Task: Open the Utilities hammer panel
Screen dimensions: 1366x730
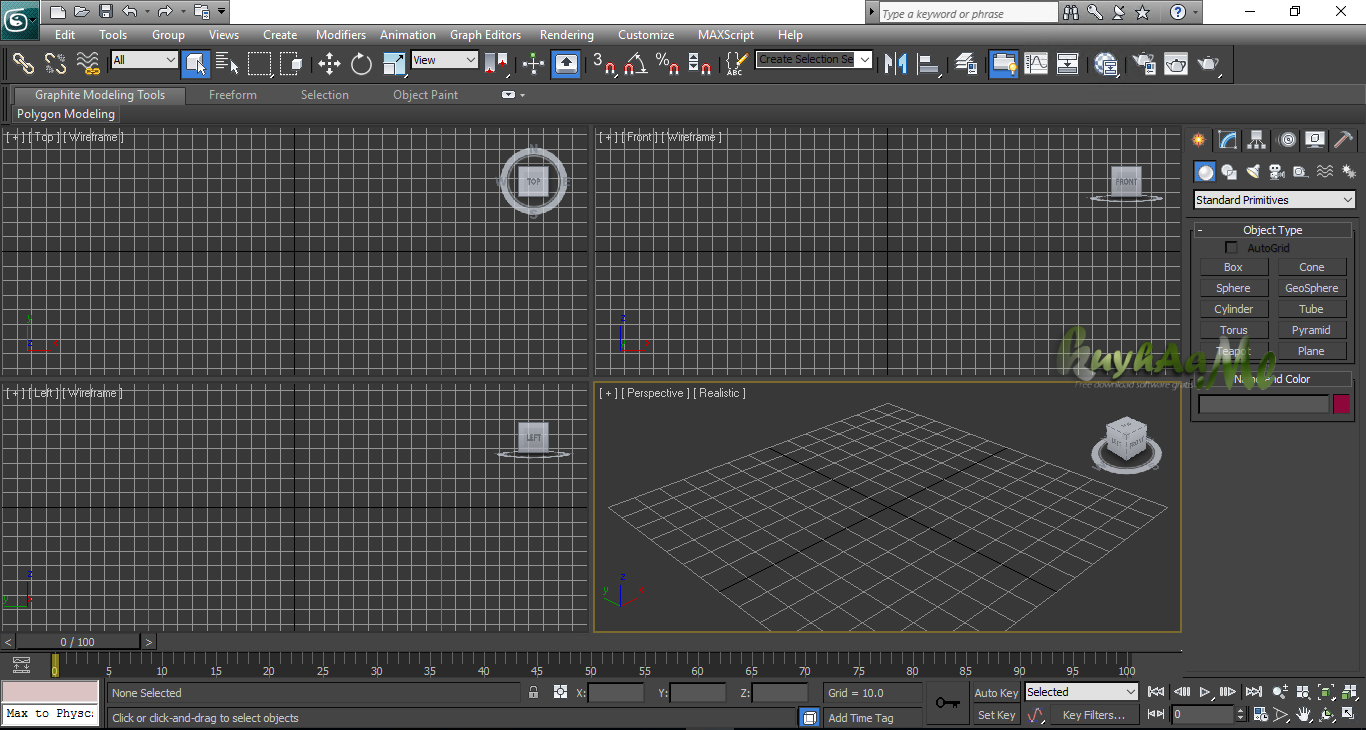Action: (1343, 140)
